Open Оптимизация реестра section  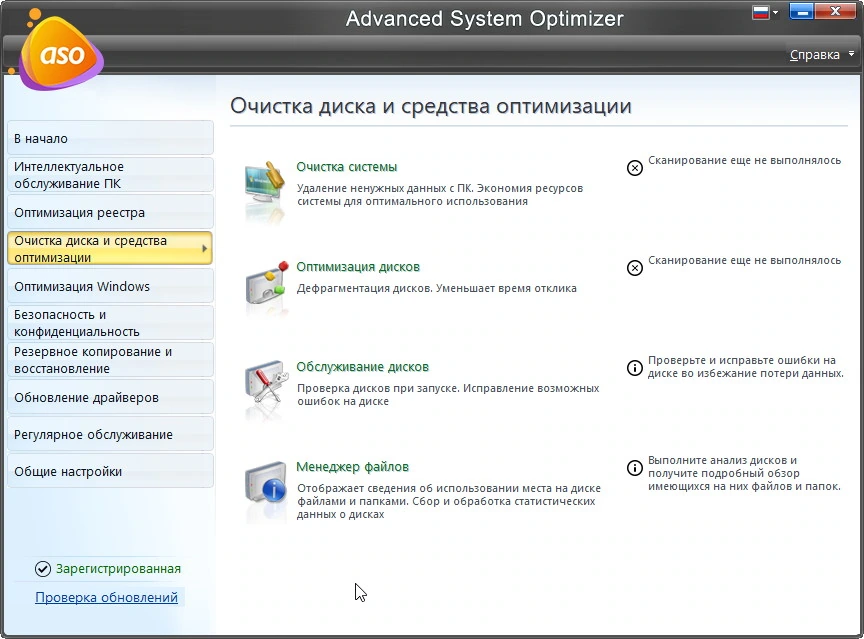(110, 212)
